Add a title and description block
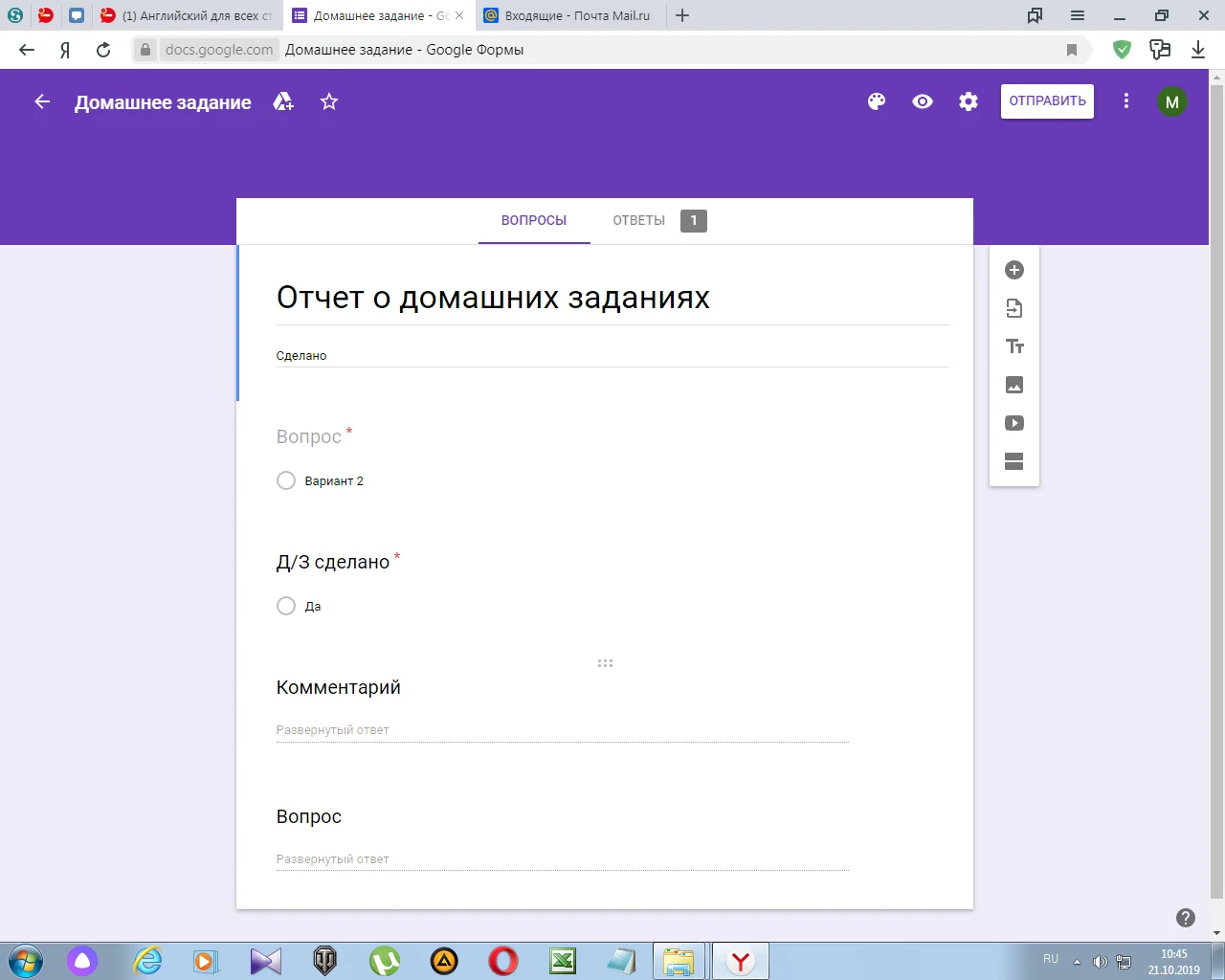 [1014, 346]
